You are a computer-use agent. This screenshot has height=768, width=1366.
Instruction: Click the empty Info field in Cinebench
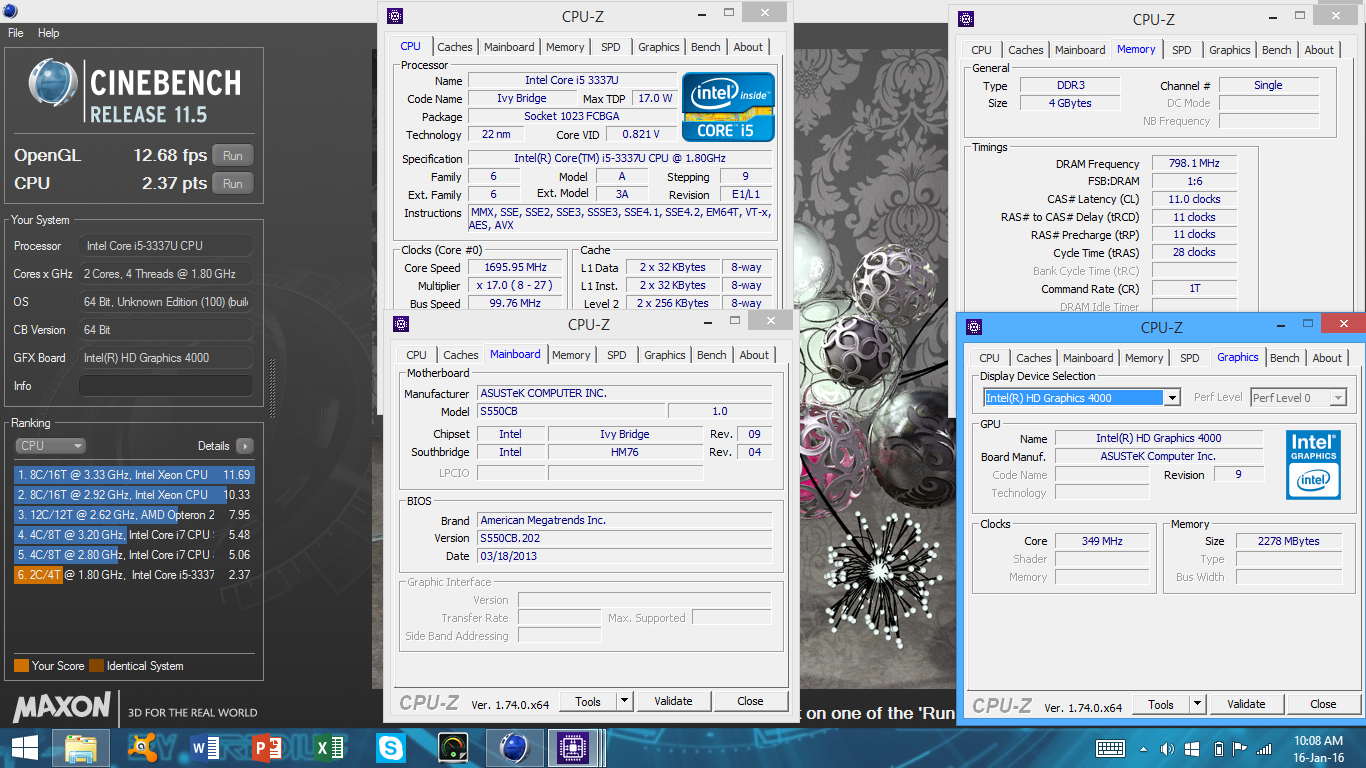pyautogui.click(x=166, y=386)
